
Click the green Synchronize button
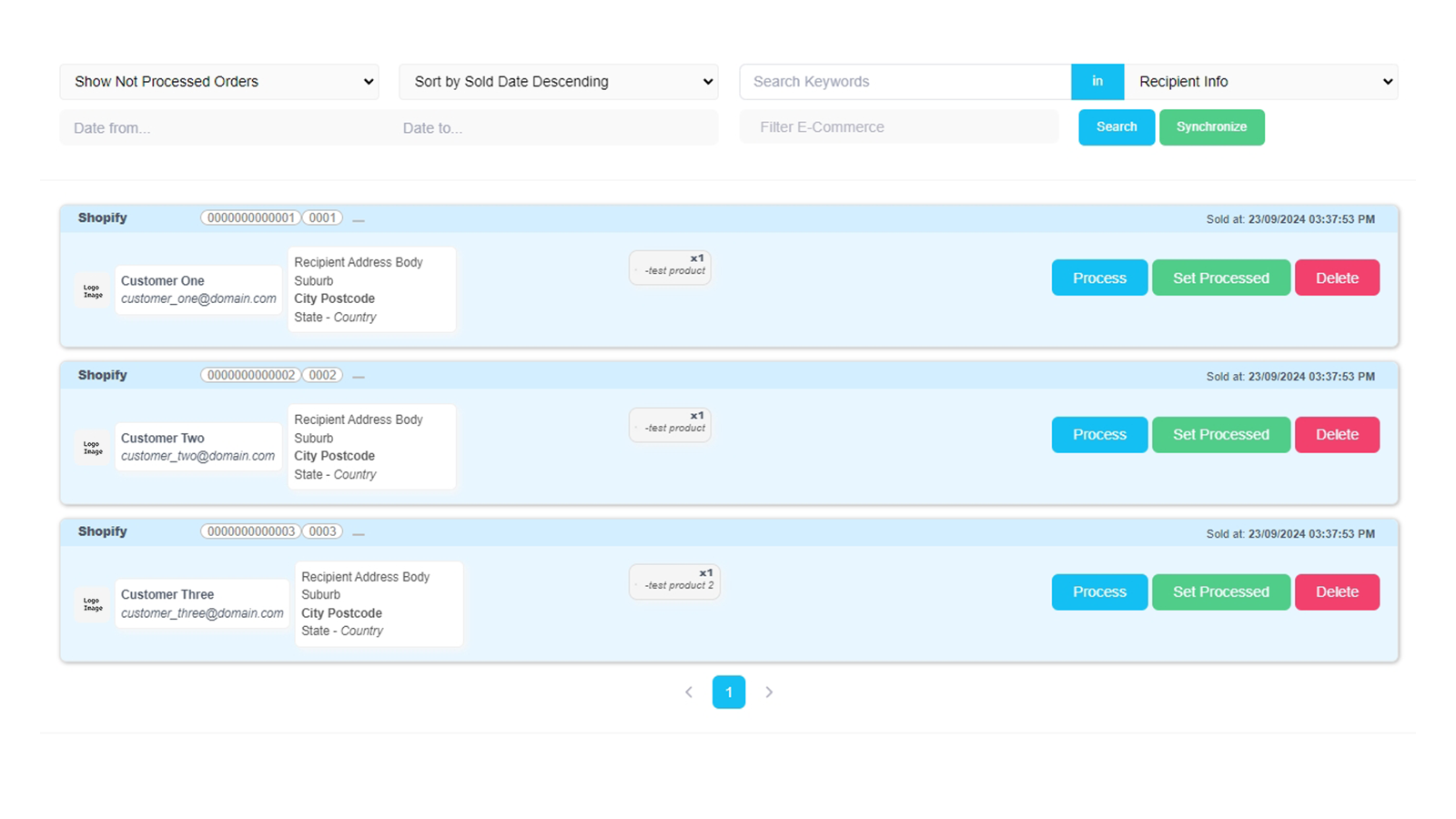tap(1211, 127)
